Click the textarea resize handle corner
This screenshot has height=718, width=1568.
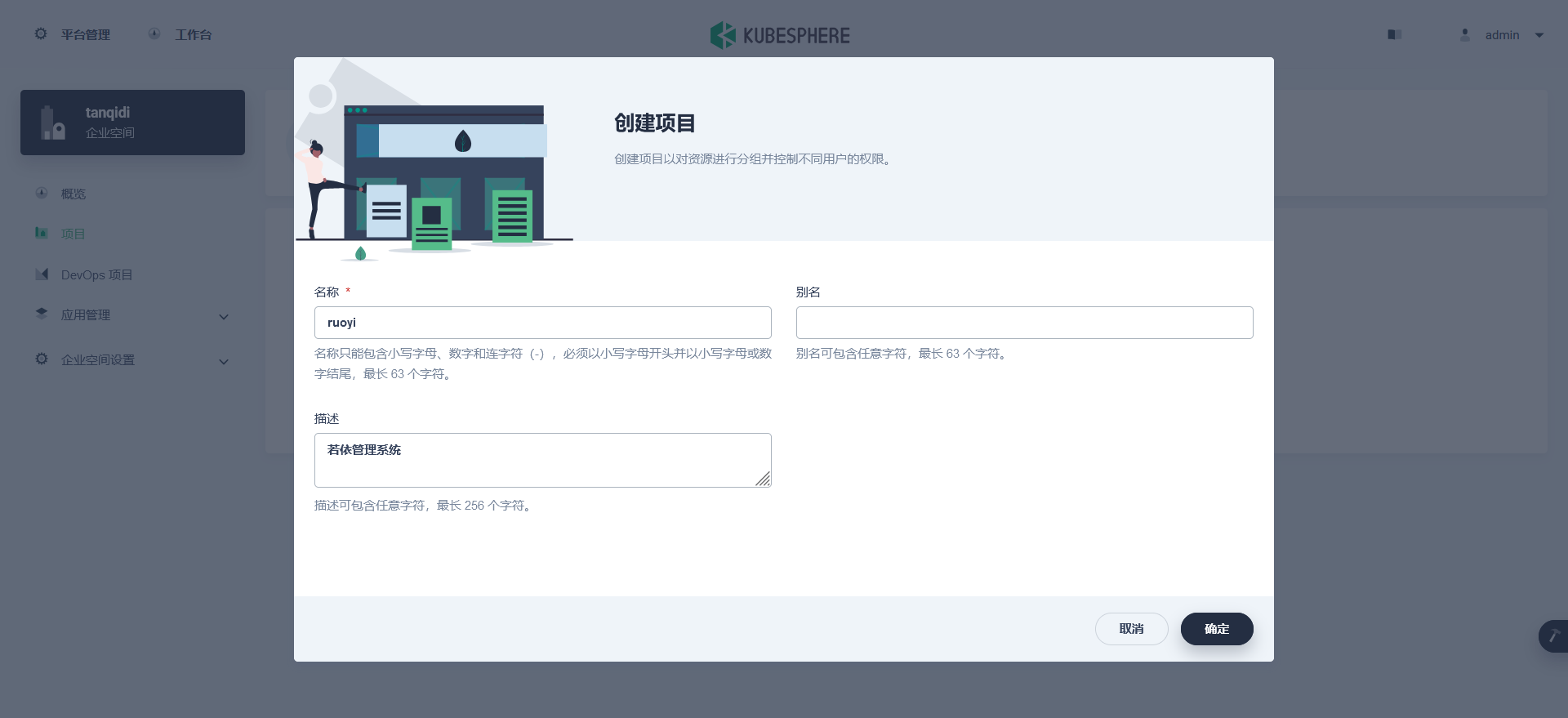pos(763,479)
